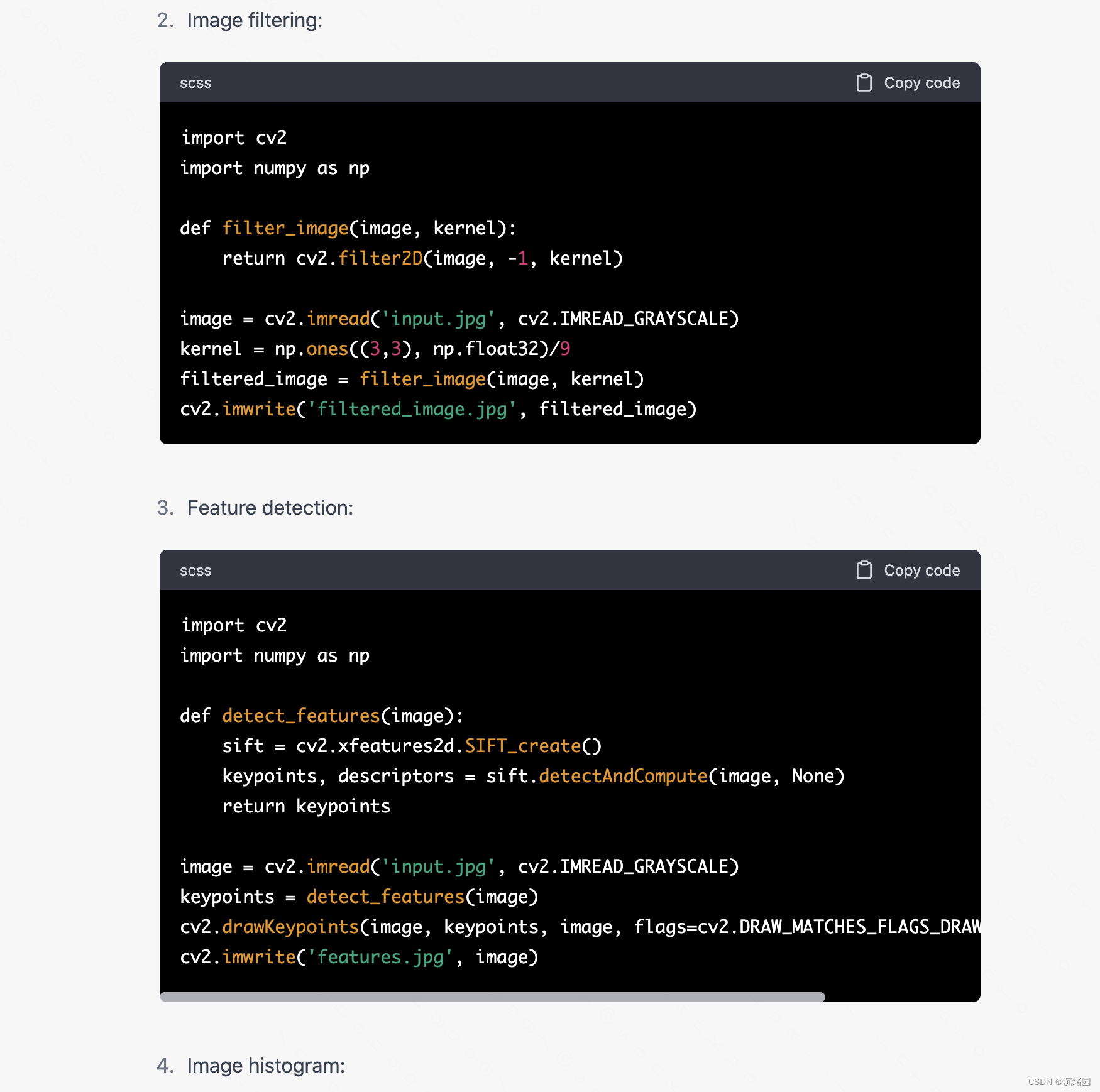Click 'import cv2' line in Image filtering block

(234, 138)
